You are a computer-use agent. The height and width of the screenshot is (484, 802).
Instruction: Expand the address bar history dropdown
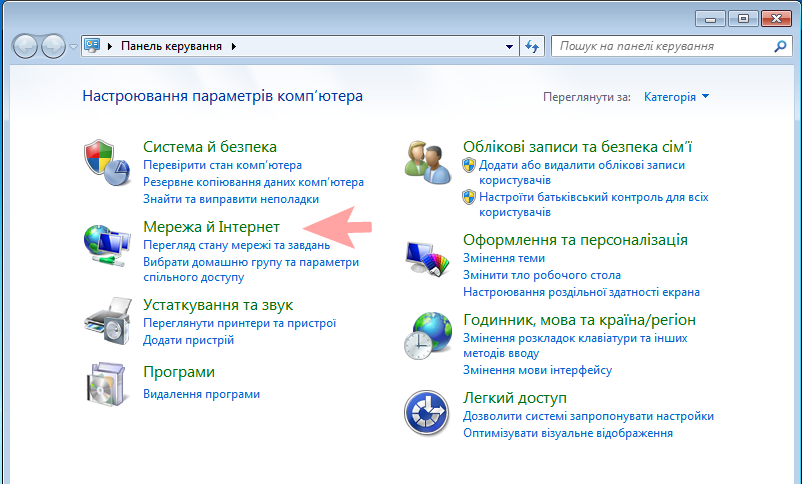pos(509,47)
